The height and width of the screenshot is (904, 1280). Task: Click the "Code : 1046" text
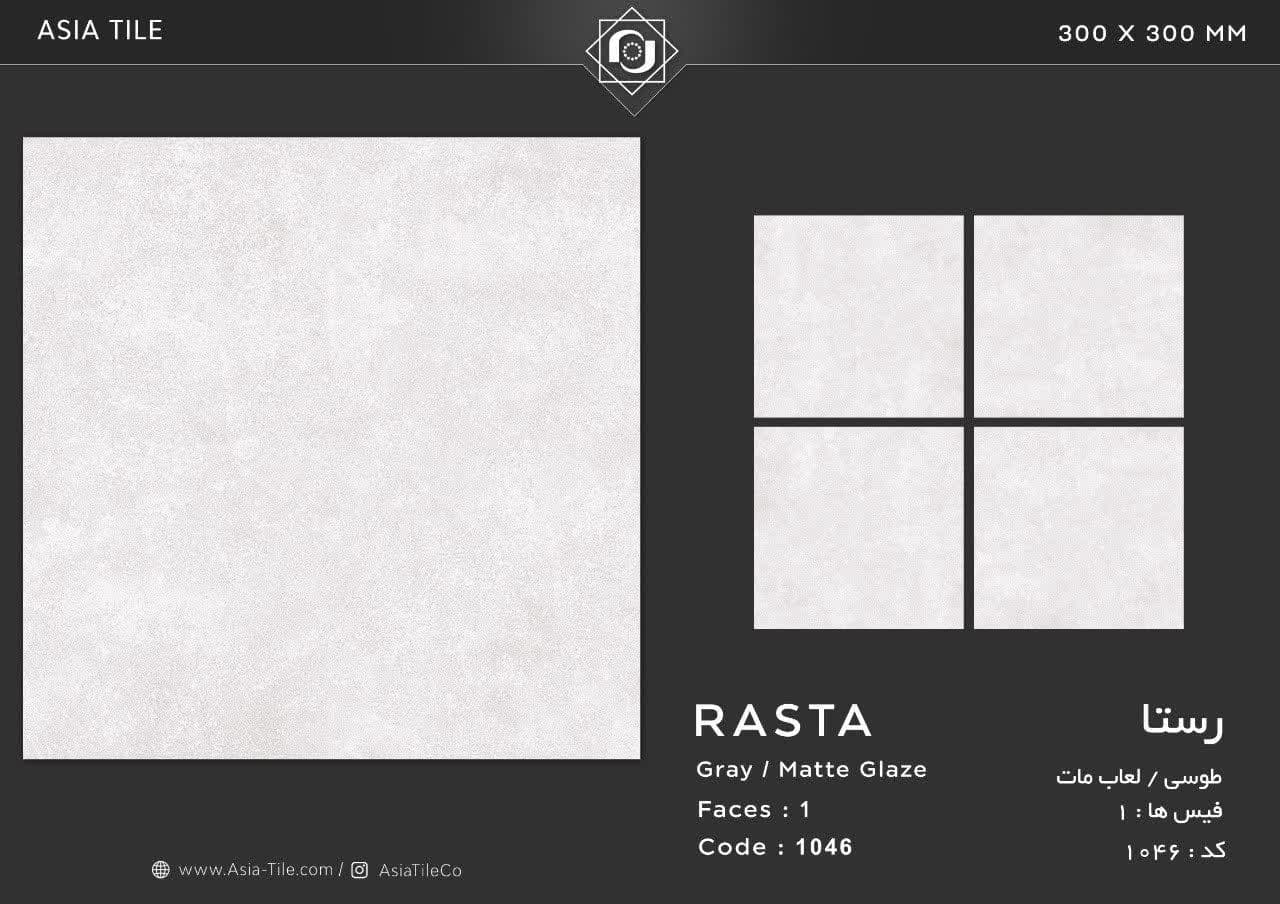(775, 847)
